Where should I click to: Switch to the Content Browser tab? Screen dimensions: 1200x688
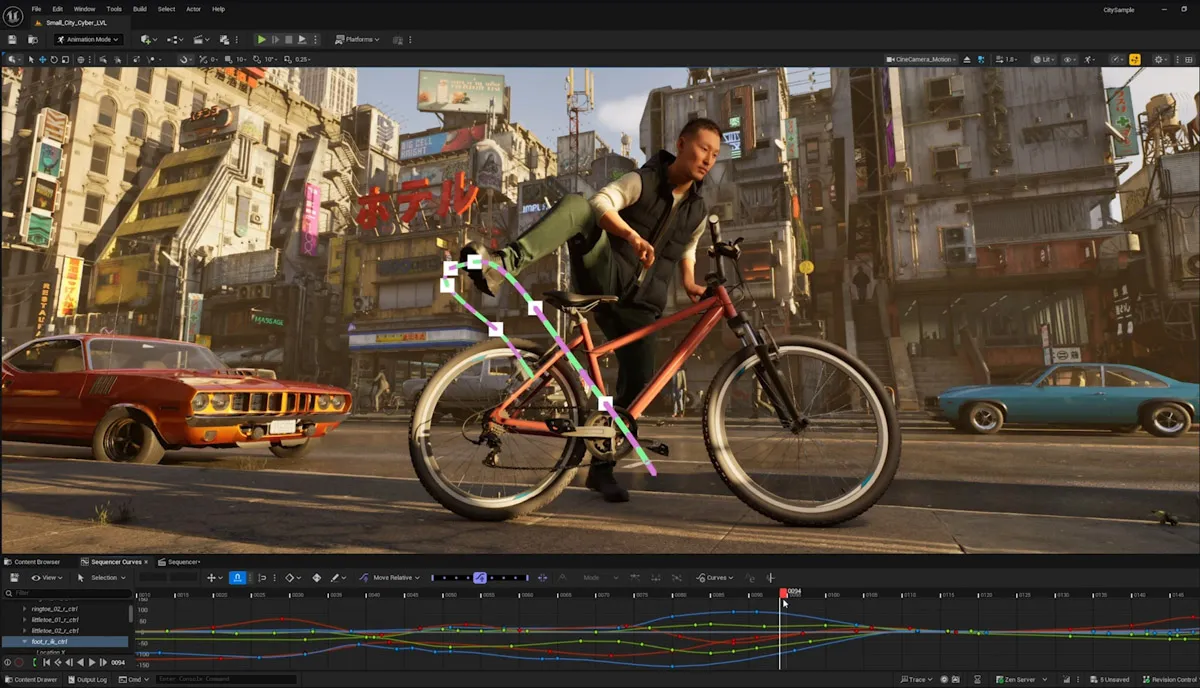[x=36, y=562]
